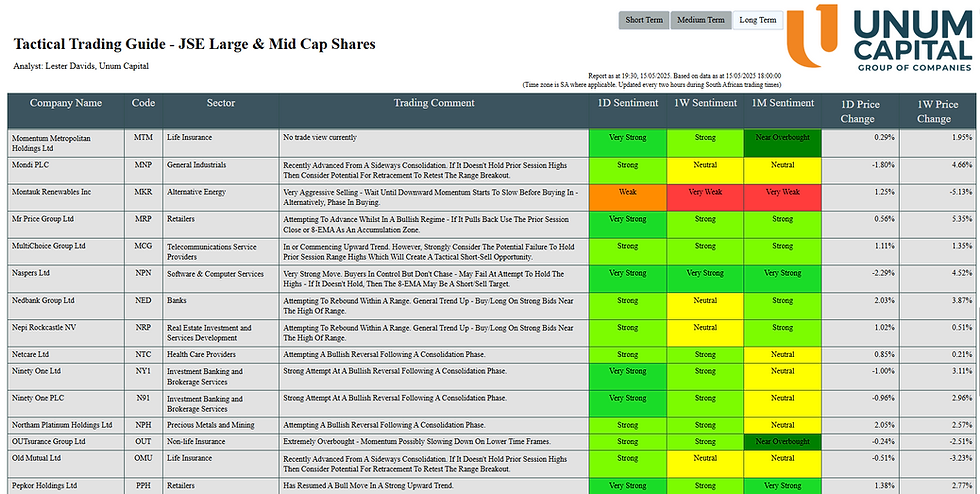The height and width of the screenshot is (494, 980).
Task: Select the Long Term tab
Action: (758, 20)
